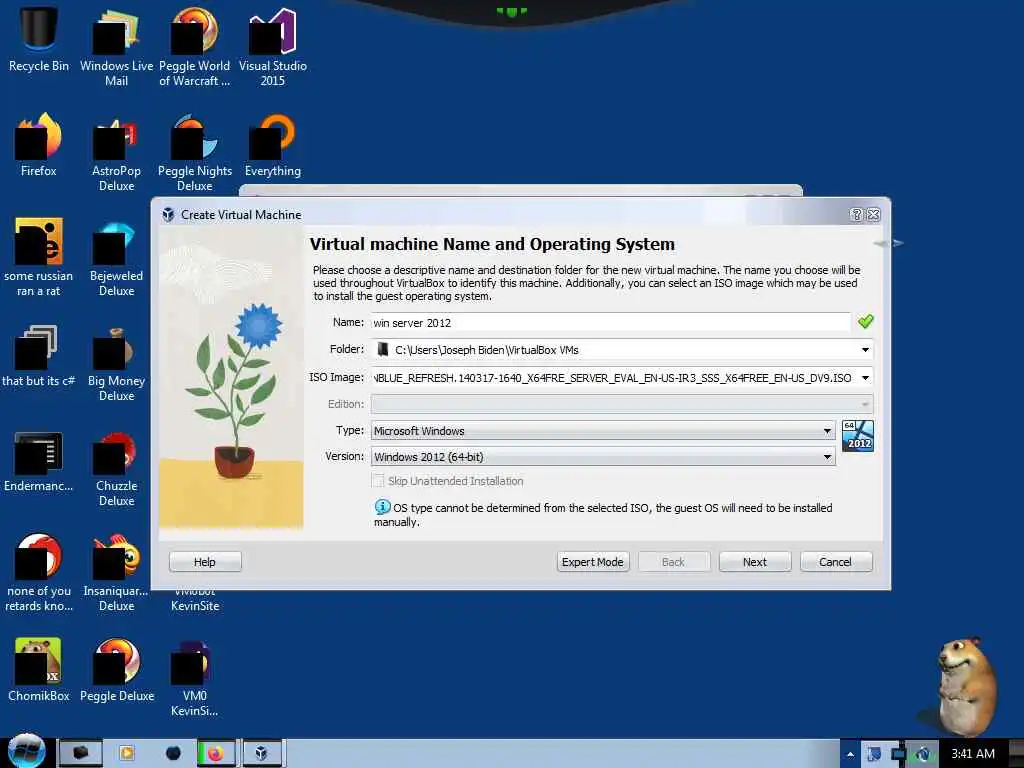Click the Help button
The height and width of the screenshot is (768, 1024).
pyautogui.click(x=205, y=562)
